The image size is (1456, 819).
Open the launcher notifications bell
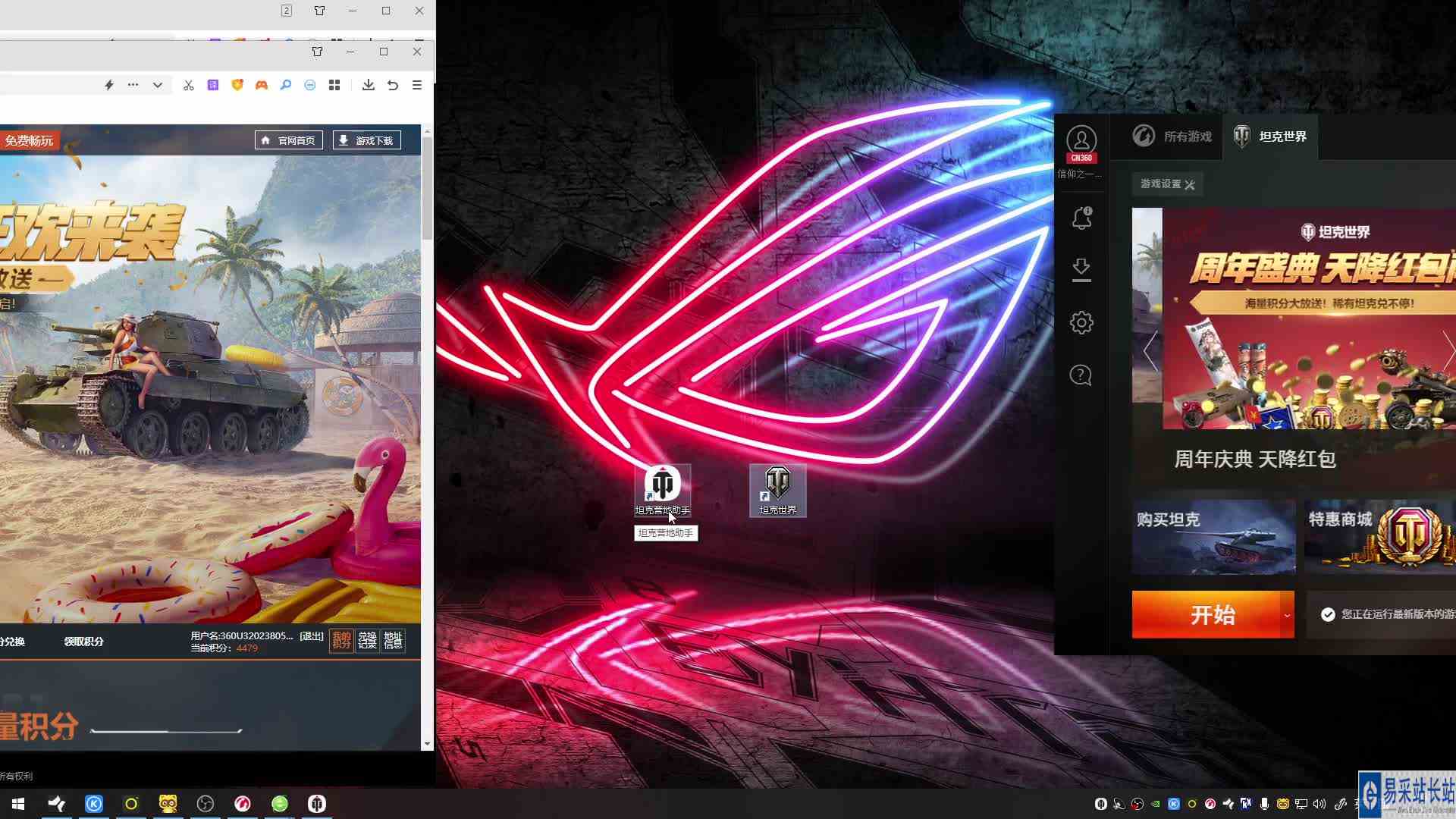point(1081,218)
